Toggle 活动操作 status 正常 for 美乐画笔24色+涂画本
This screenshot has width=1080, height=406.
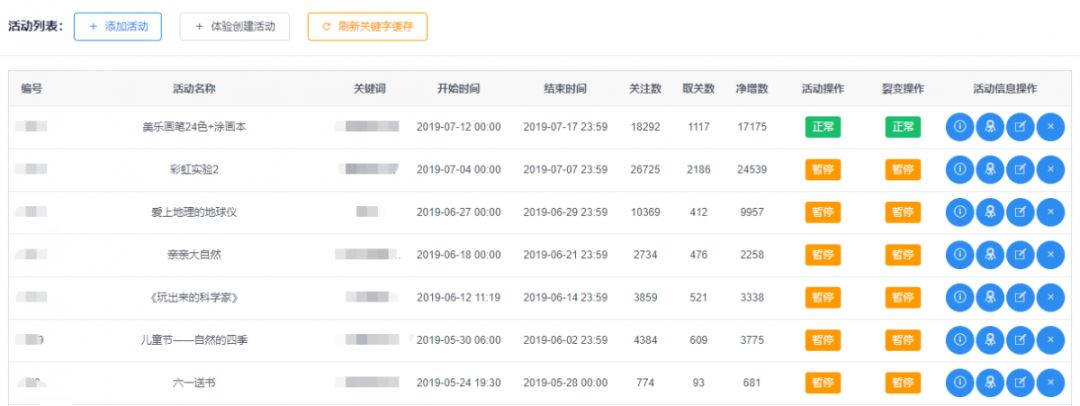(x=823, y=127)
